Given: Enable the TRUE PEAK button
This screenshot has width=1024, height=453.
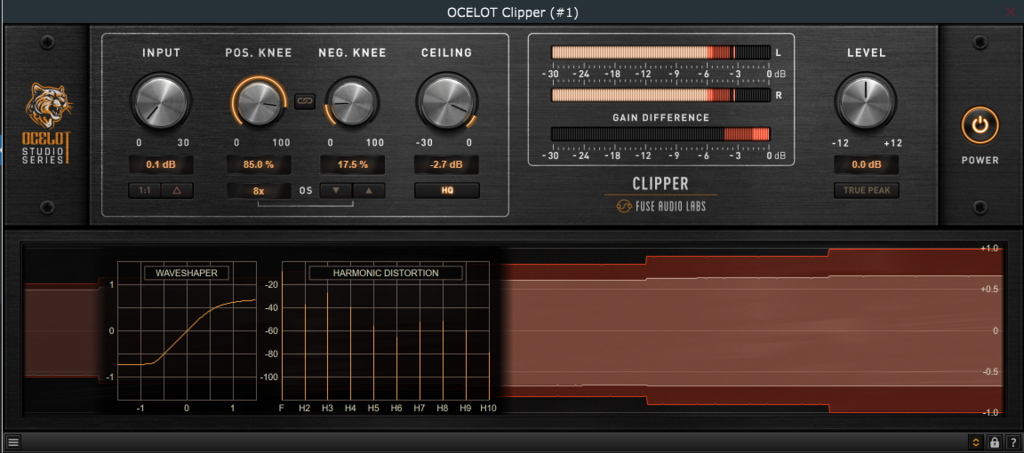Looking at the screenshot, I should [866, 191].
